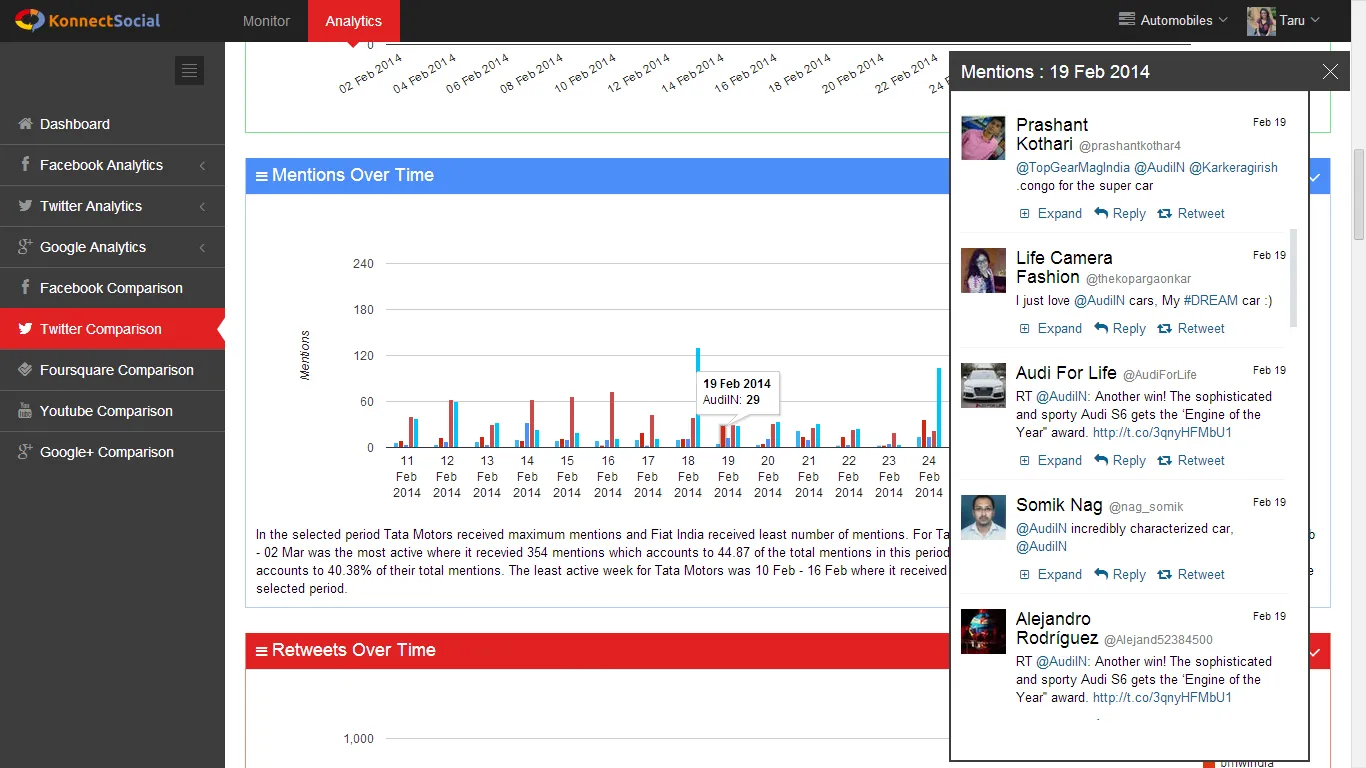Click the Retweet icon on Somik Nag's tweet
Screen dimensions: 1366x768
click(1164, 575)
